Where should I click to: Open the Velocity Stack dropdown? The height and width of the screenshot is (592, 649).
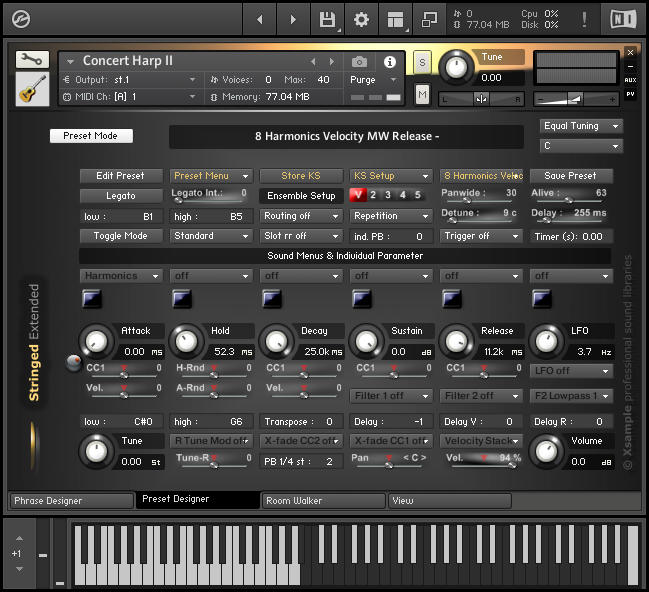click(x=481, y=441)
